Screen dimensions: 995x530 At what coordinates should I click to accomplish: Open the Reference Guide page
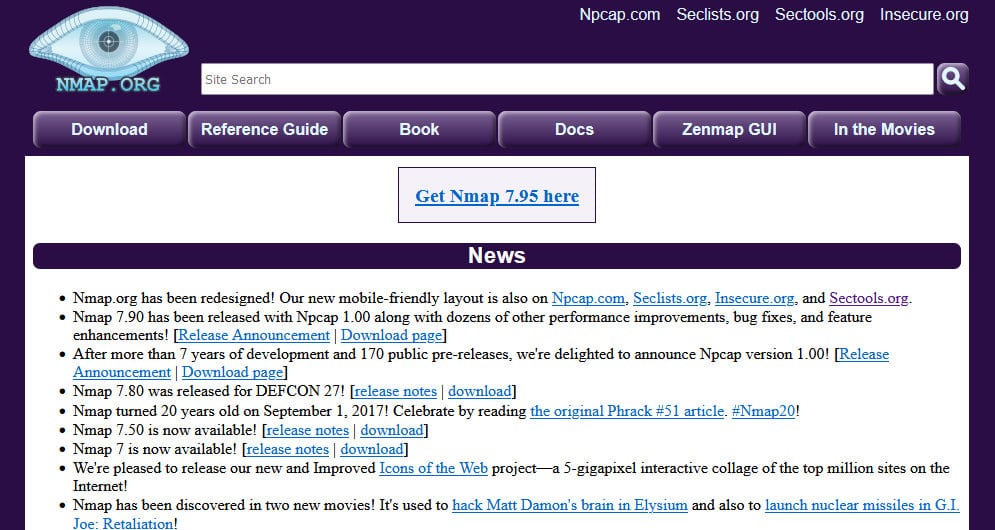265,129
